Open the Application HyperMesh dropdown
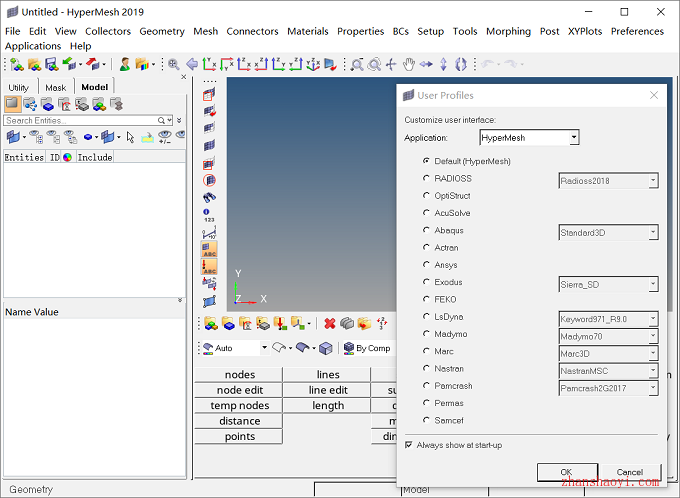This screenshot has height=498, width=680. 573,138
